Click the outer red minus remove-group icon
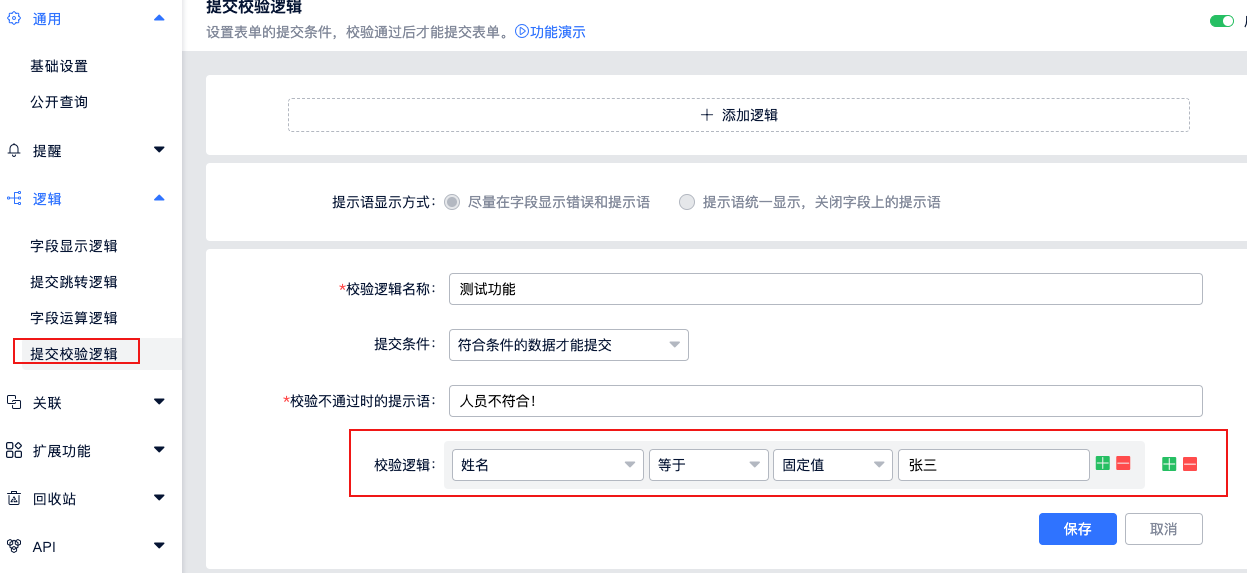 coord(1189,464)
